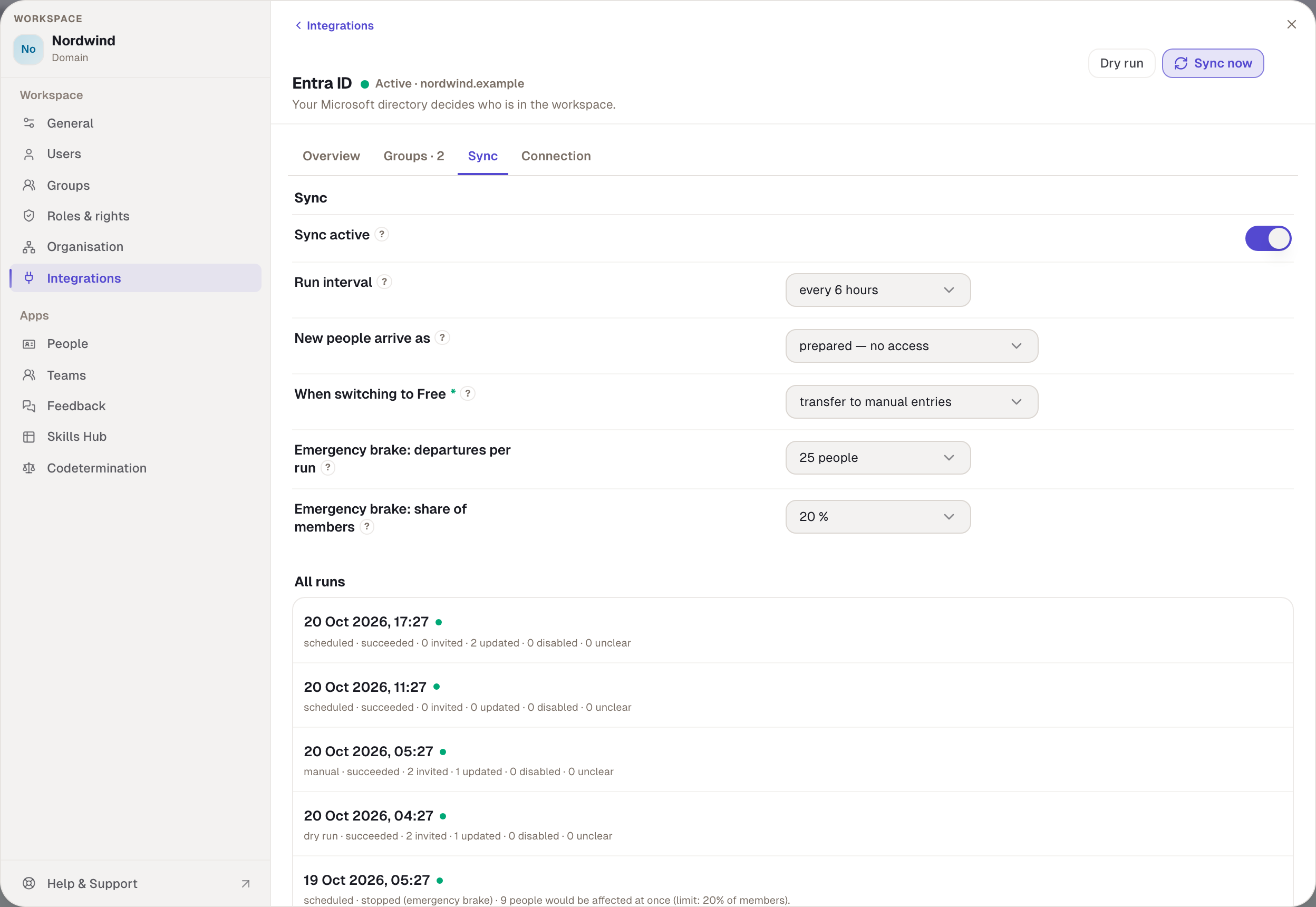
Task: Open the New people arrive as dropdown
Action: [912, 346]
